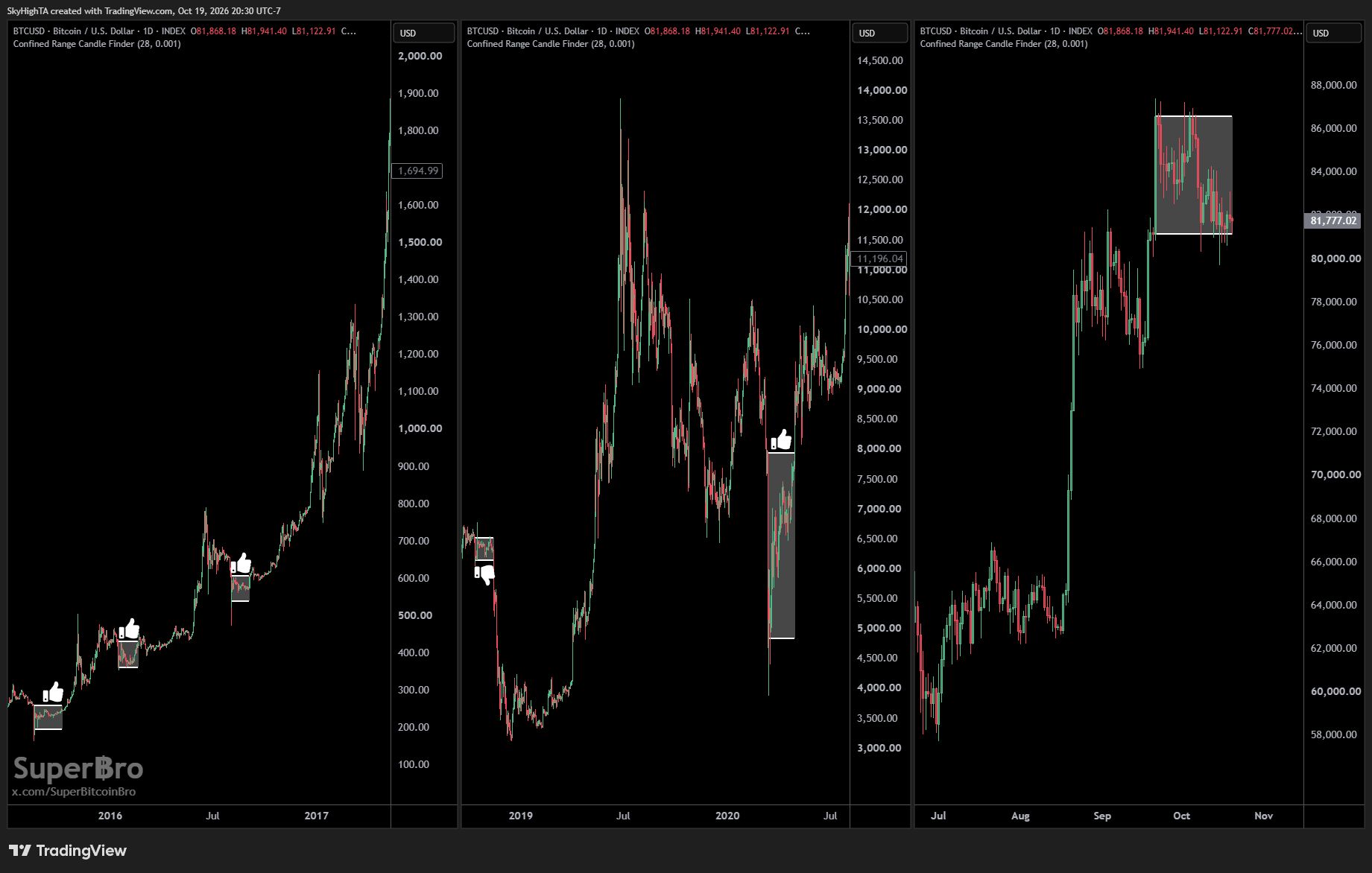1372x873 pixels.
Task: Click the 1,694.99 price label
Action: point(417,171)
